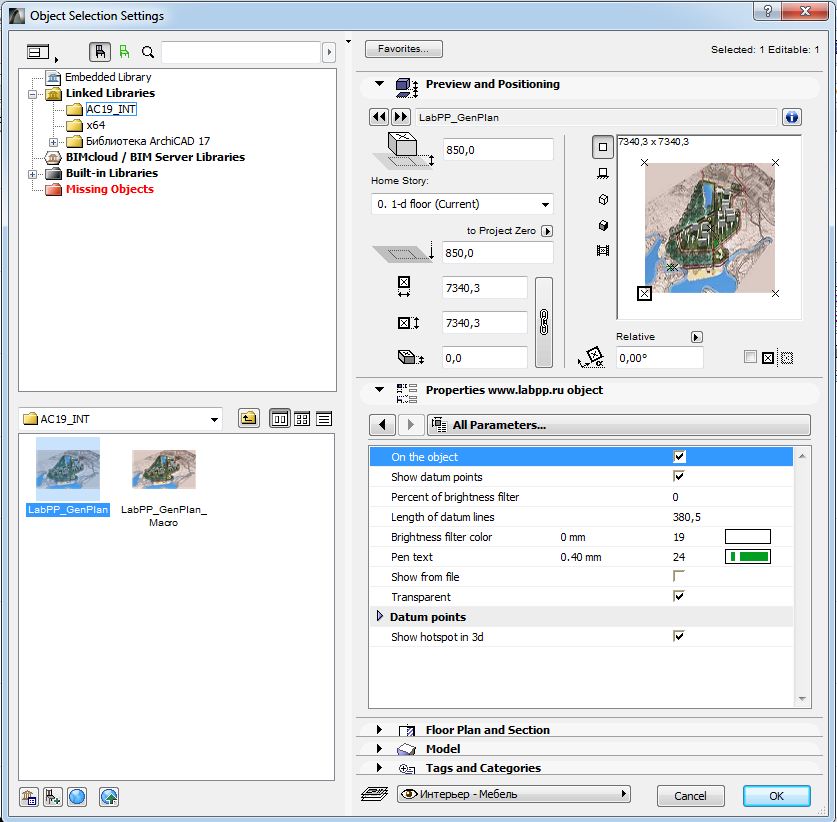
Task: Click the dotted hotspot anchor icon
Action: pyautogui.click(x=787, y=358)
